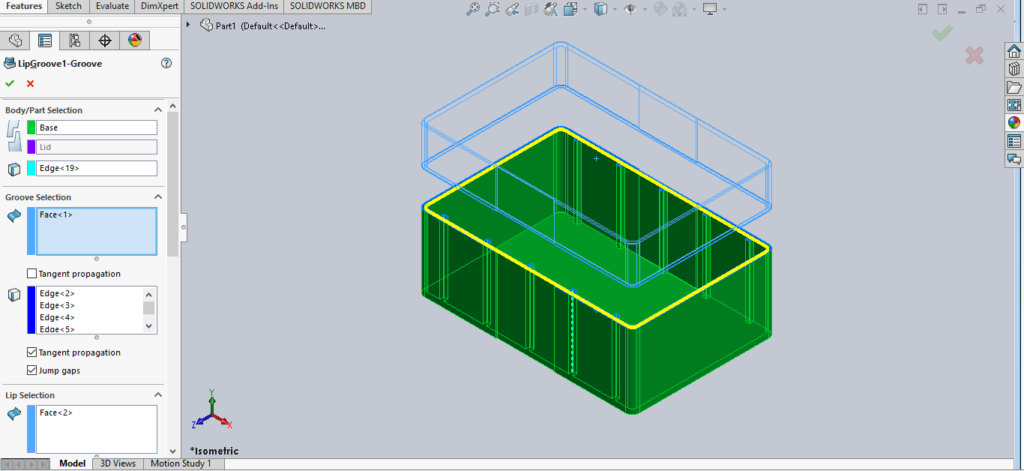Uncheck Tangent propagation below edges list

click(x=31, y=352)
